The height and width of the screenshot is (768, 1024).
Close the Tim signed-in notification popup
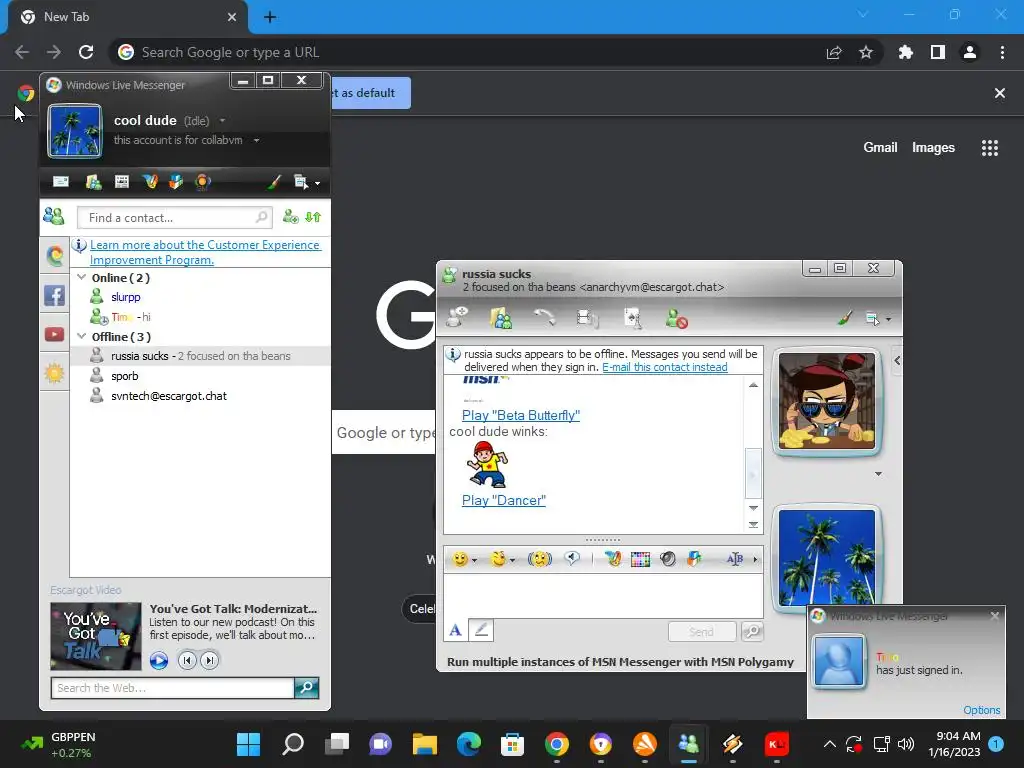tap(995, 615)
